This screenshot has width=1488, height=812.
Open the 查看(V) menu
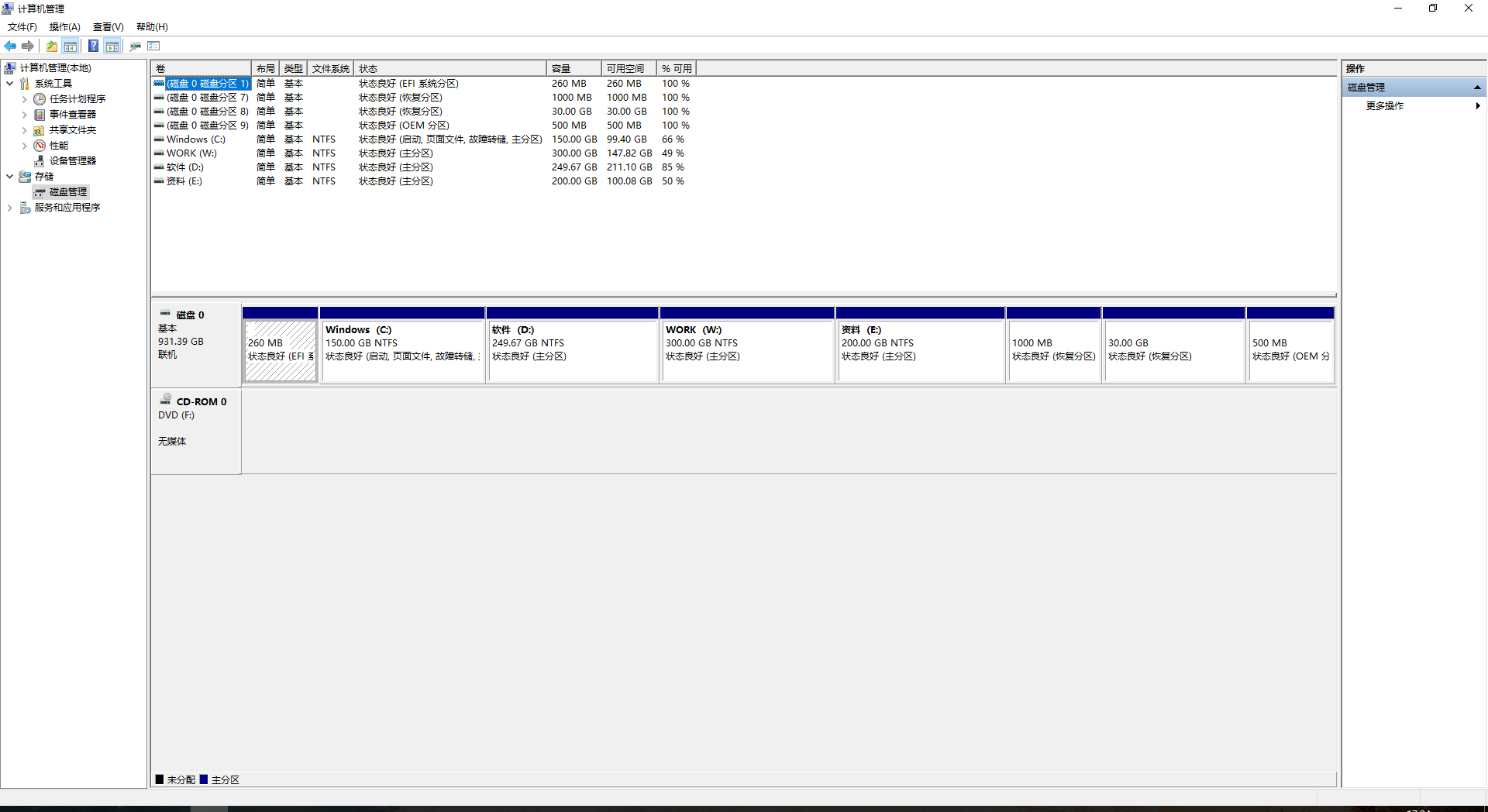coord(108,27)
